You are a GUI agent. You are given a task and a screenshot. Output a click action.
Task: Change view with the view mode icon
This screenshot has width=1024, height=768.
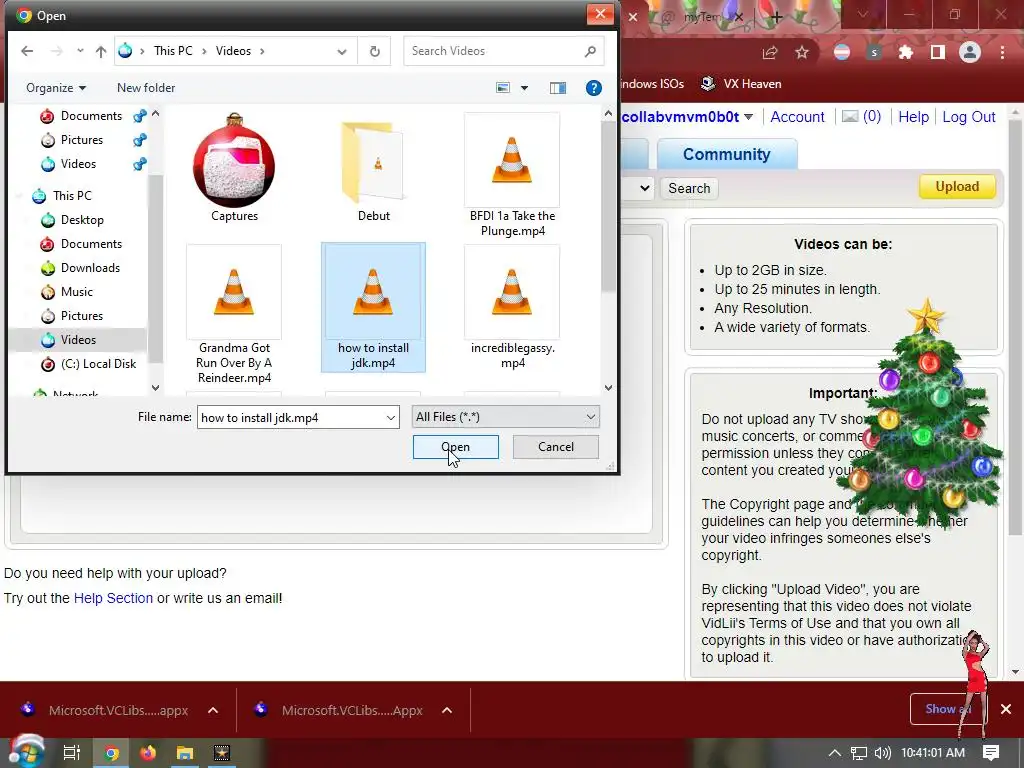503,88
